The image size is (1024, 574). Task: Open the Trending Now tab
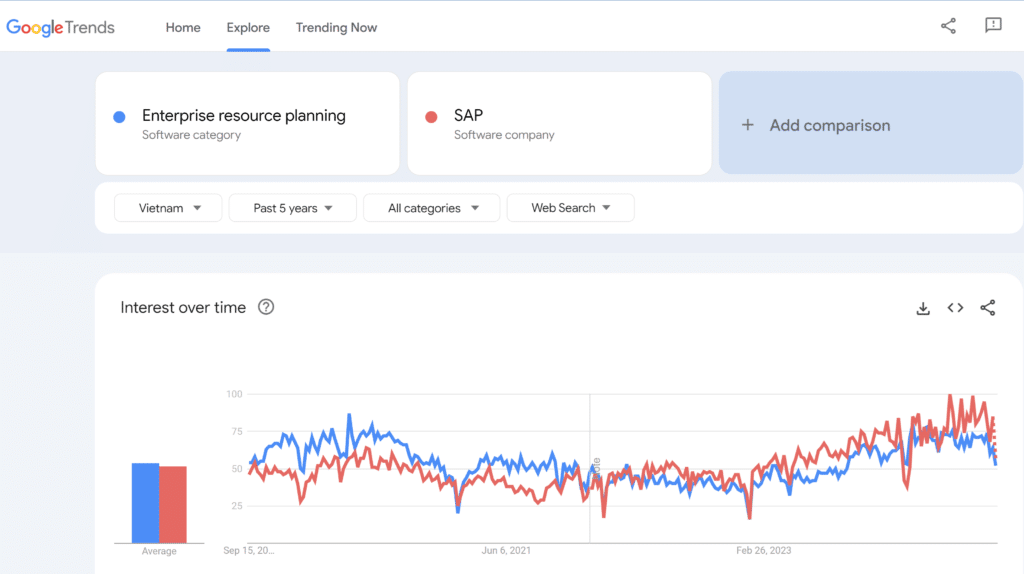336,27
